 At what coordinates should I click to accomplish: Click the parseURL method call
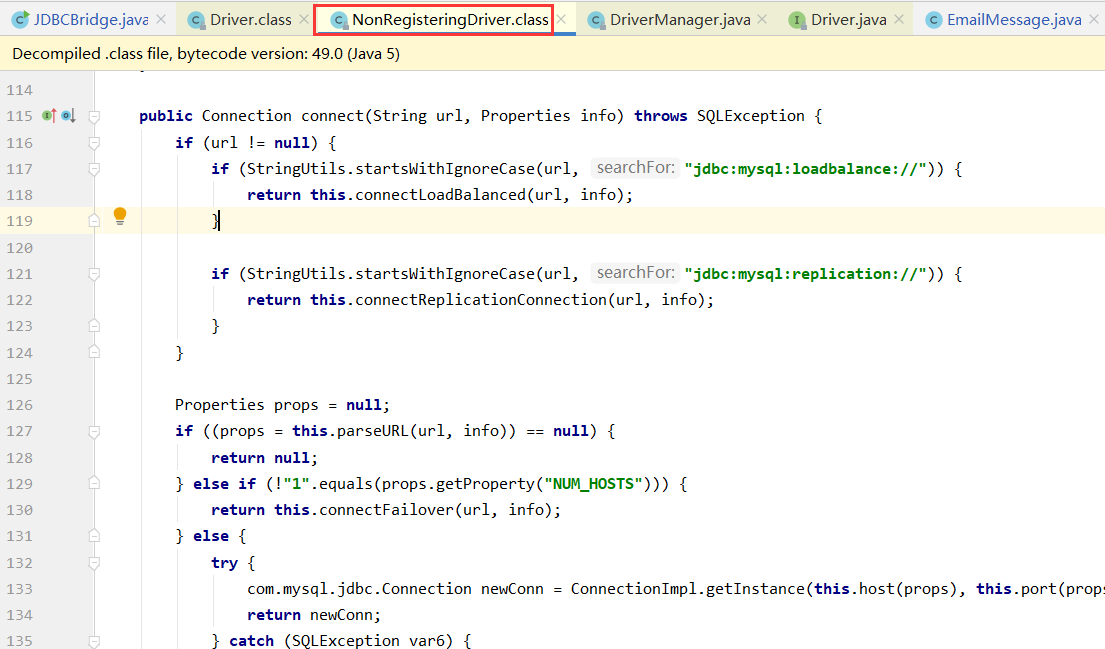[372, 431]
